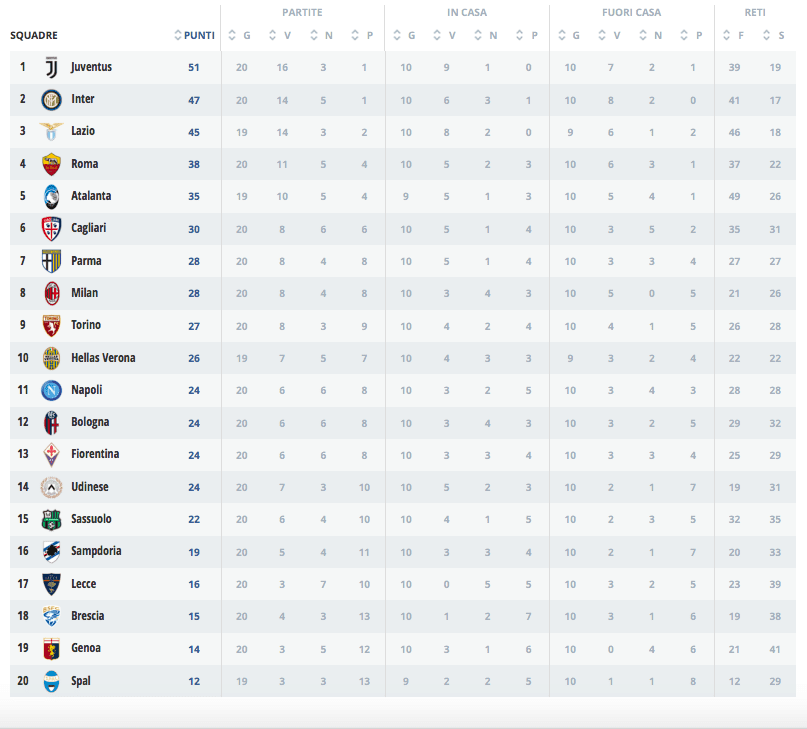Click the Lazio eagle crest
This screenshot has height=729, width=807.
click(x=51, y=132)
